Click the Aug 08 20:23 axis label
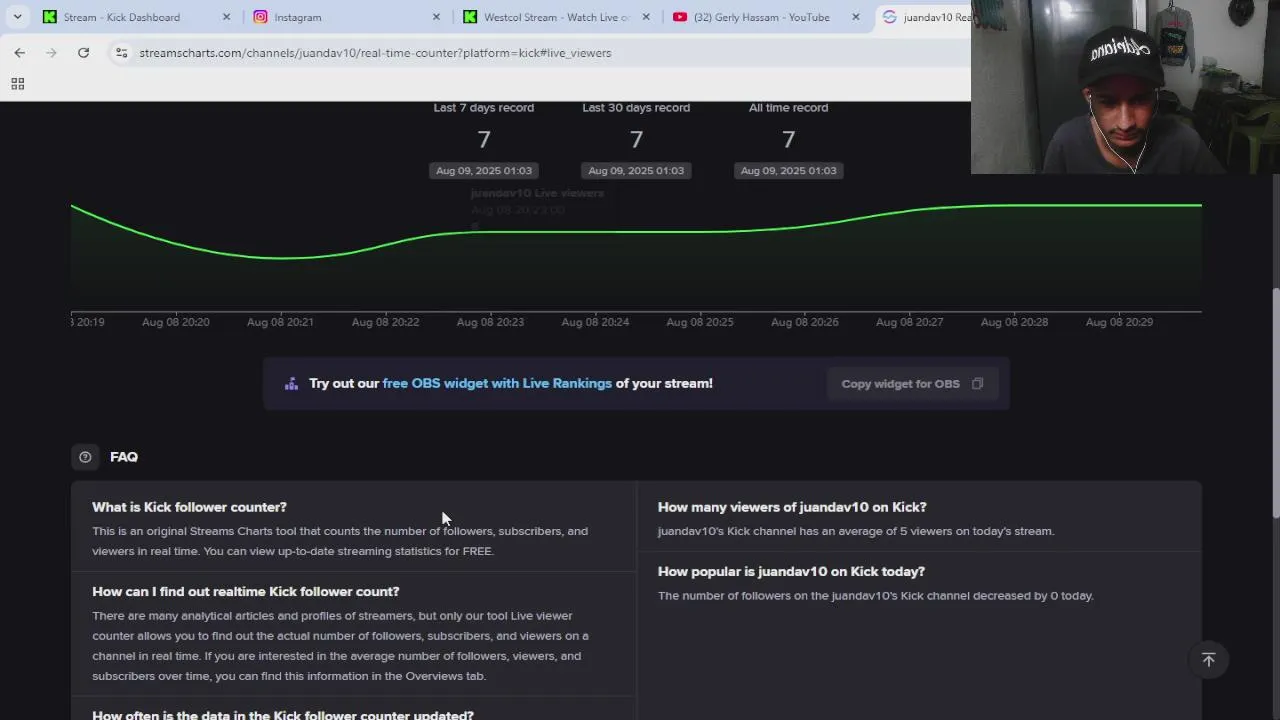 (x=490, y=322)
